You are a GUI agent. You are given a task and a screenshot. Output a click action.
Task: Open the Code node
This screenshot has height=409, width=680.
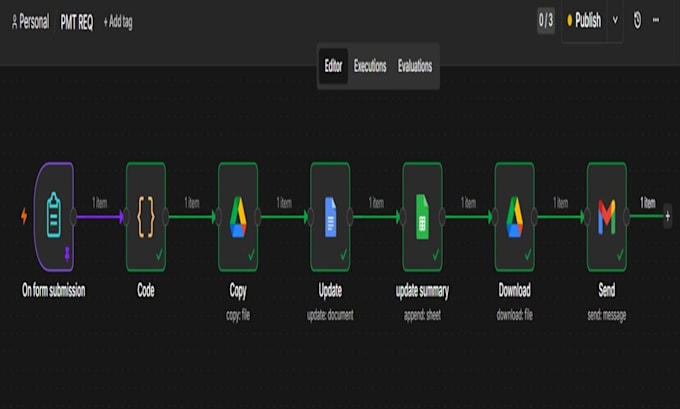click(x=146, y=217)
